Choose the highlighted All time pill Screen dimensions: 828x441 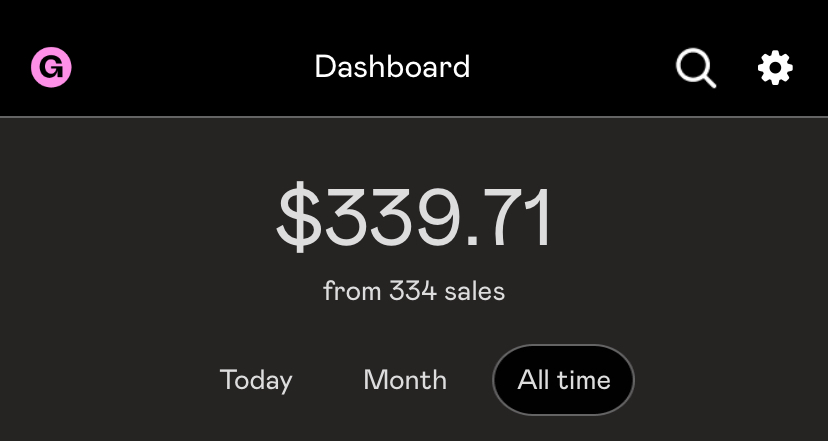pos(563,380)
